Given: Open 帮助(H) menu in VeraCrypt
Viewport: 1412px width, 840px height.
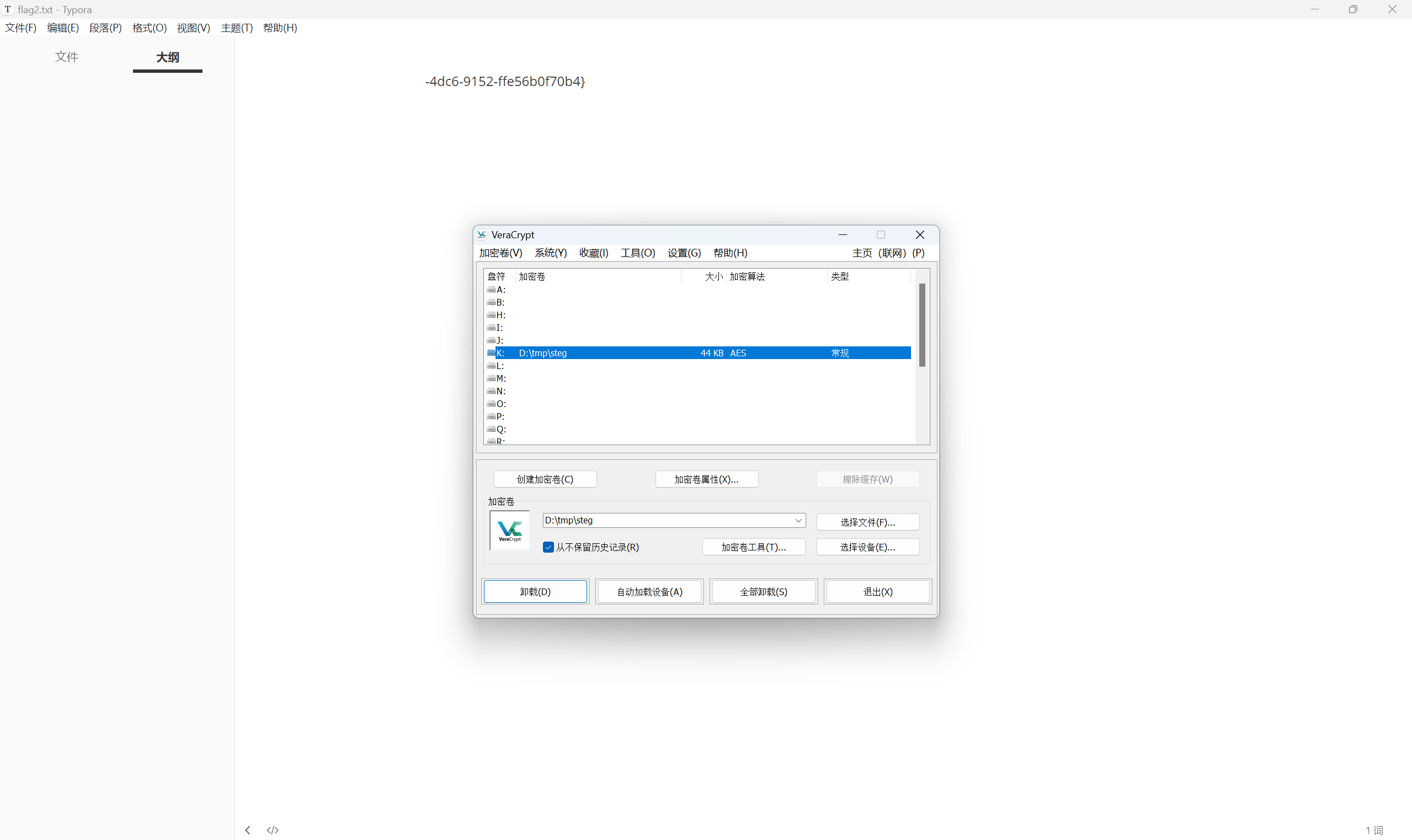Looking at the screenshot, I should coord(731,253).
